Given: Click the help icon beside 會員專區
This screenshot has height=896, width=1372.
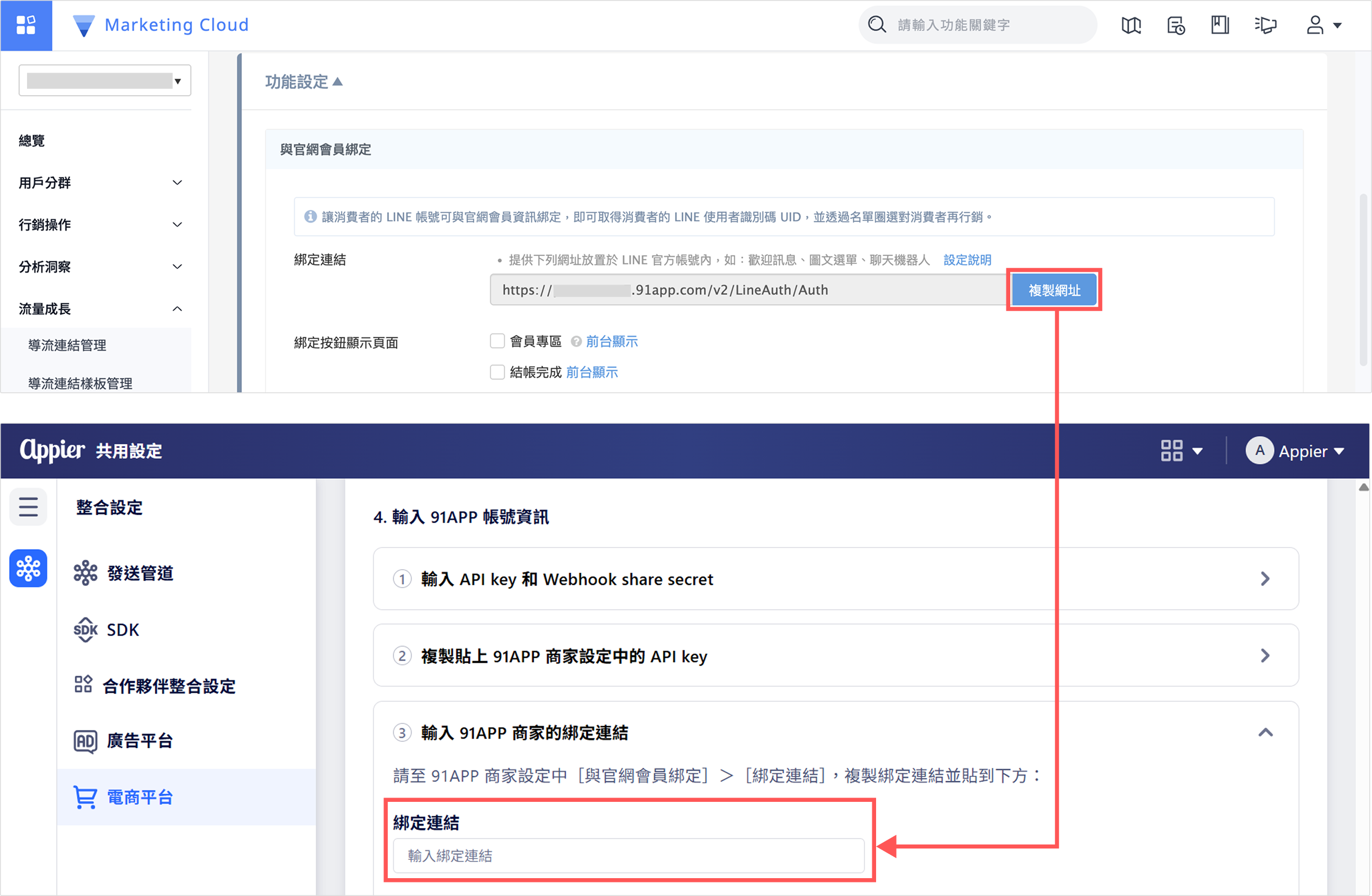Looking at the screenshot, I should (x=576, y=341).
